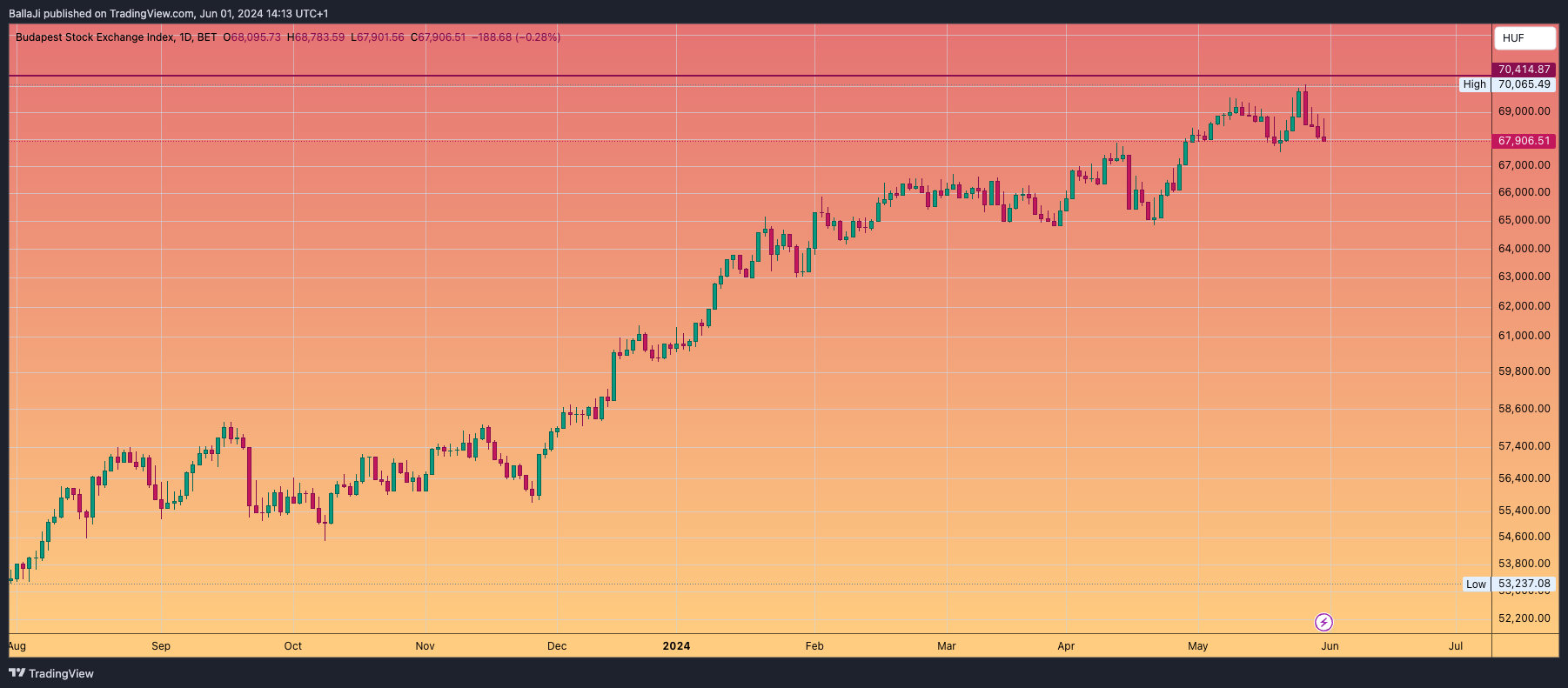
Task: Click the Oct label on time axis
Action: point(293,646)
